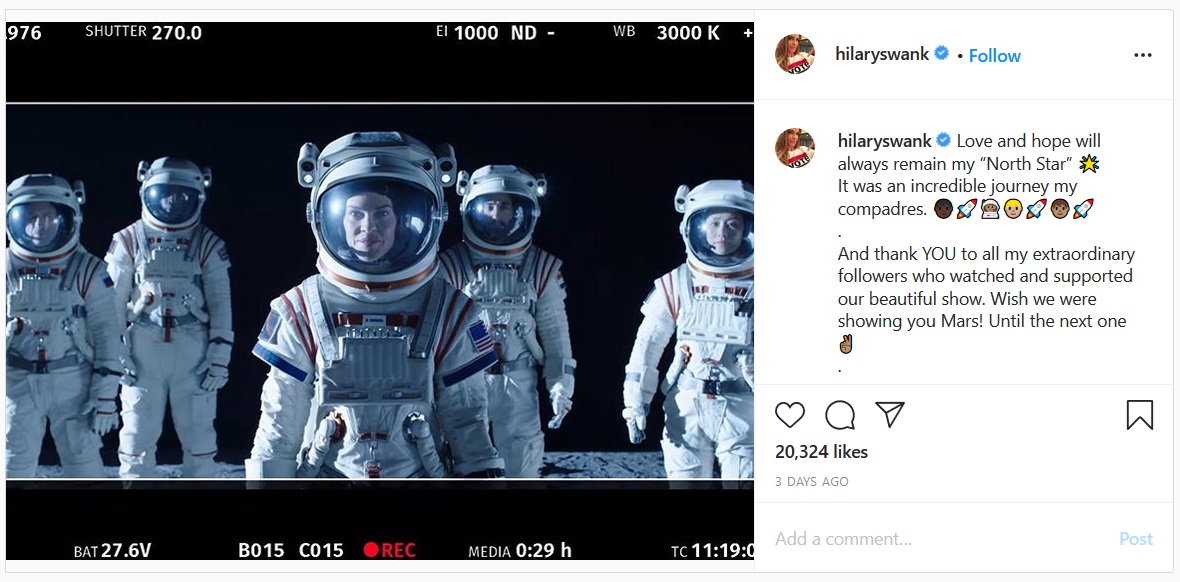Click the caption line 'It was an incredible journey my'
This screenshot has width=1180, height=582.
point(957,187)
